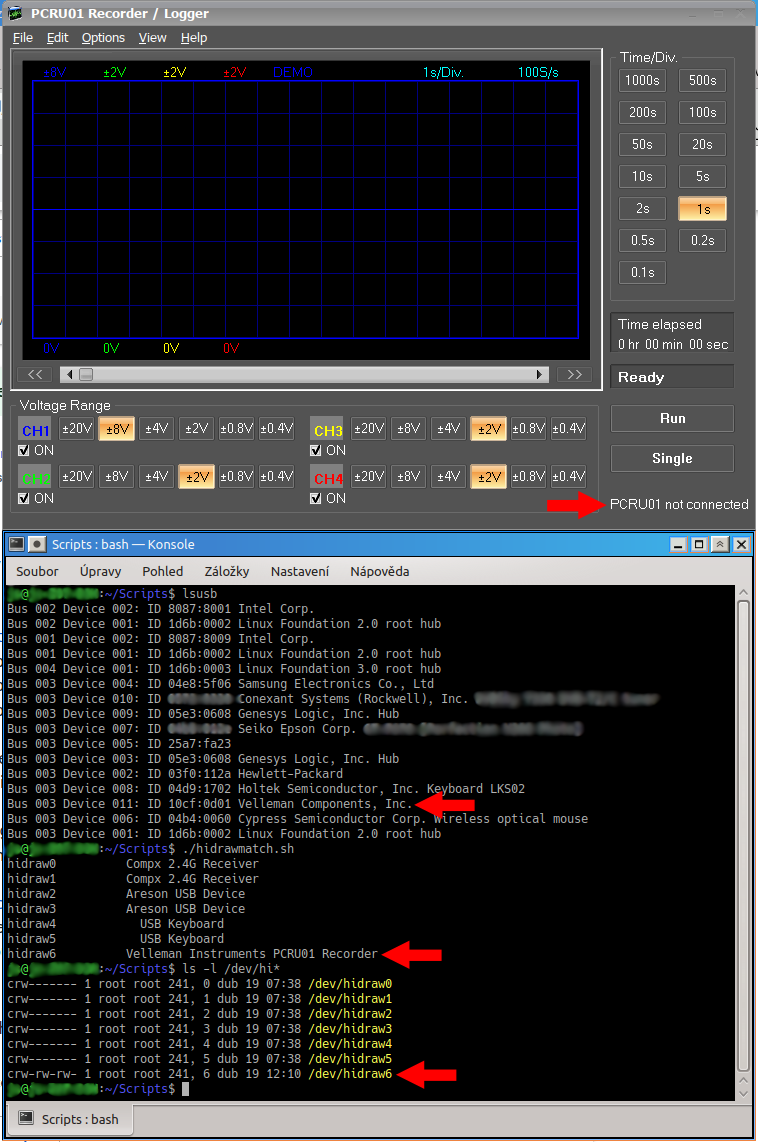Screen dimensions: 758x1142
Task: Toggle CH2 ON checkbox
Action: pyautogui.click(x=23, y=499)
